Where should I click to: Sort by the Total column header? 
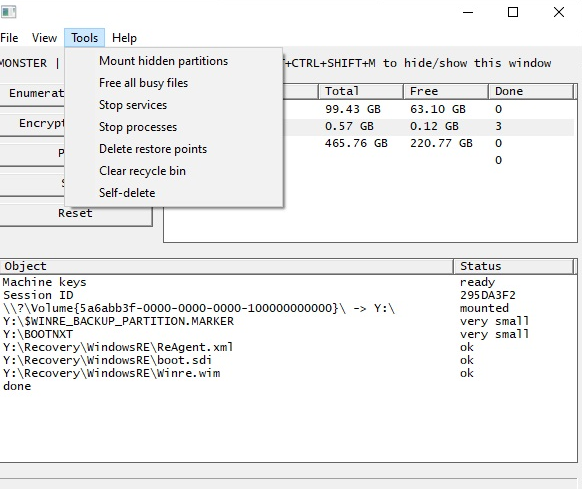point(361,91)
